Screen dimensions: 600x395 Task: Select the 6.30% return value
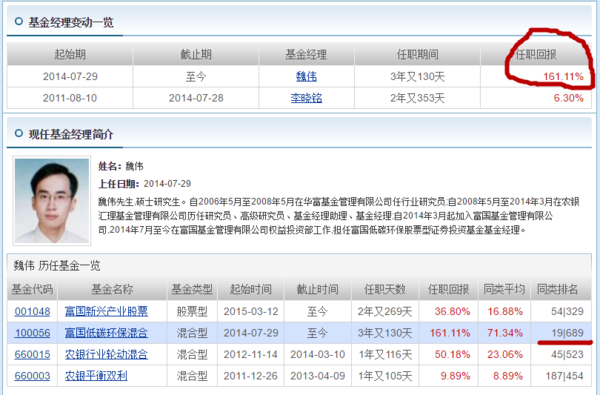click(x=568, y=98)
